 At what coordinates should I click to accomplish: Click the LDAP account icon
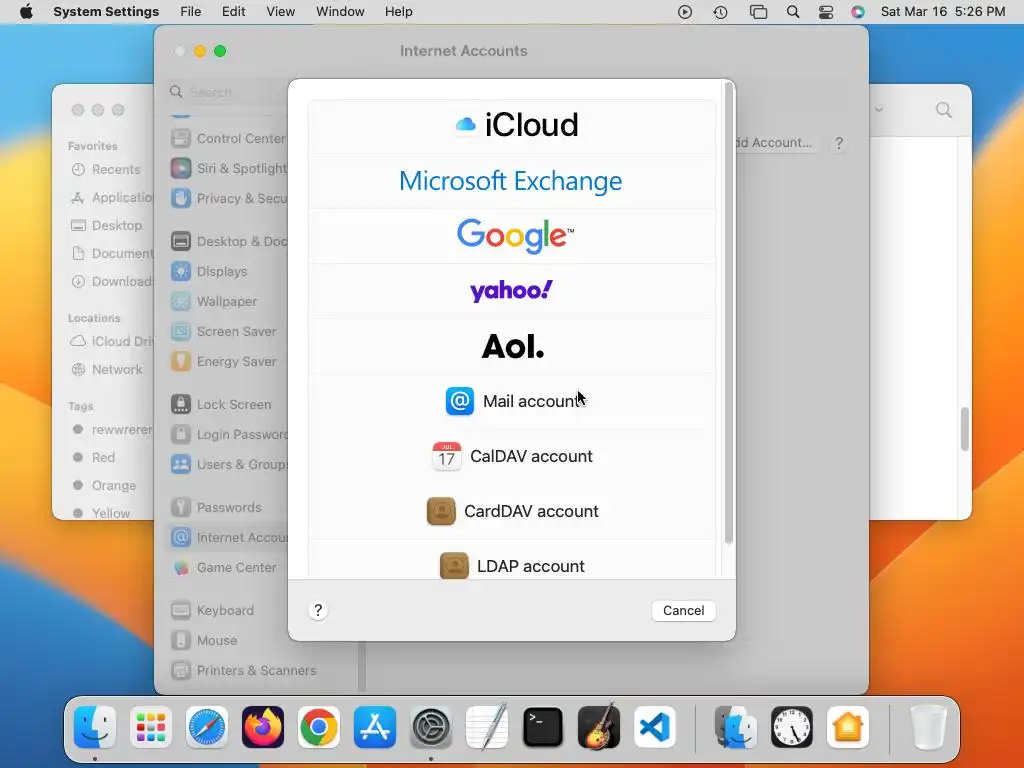tap(454, 566)
